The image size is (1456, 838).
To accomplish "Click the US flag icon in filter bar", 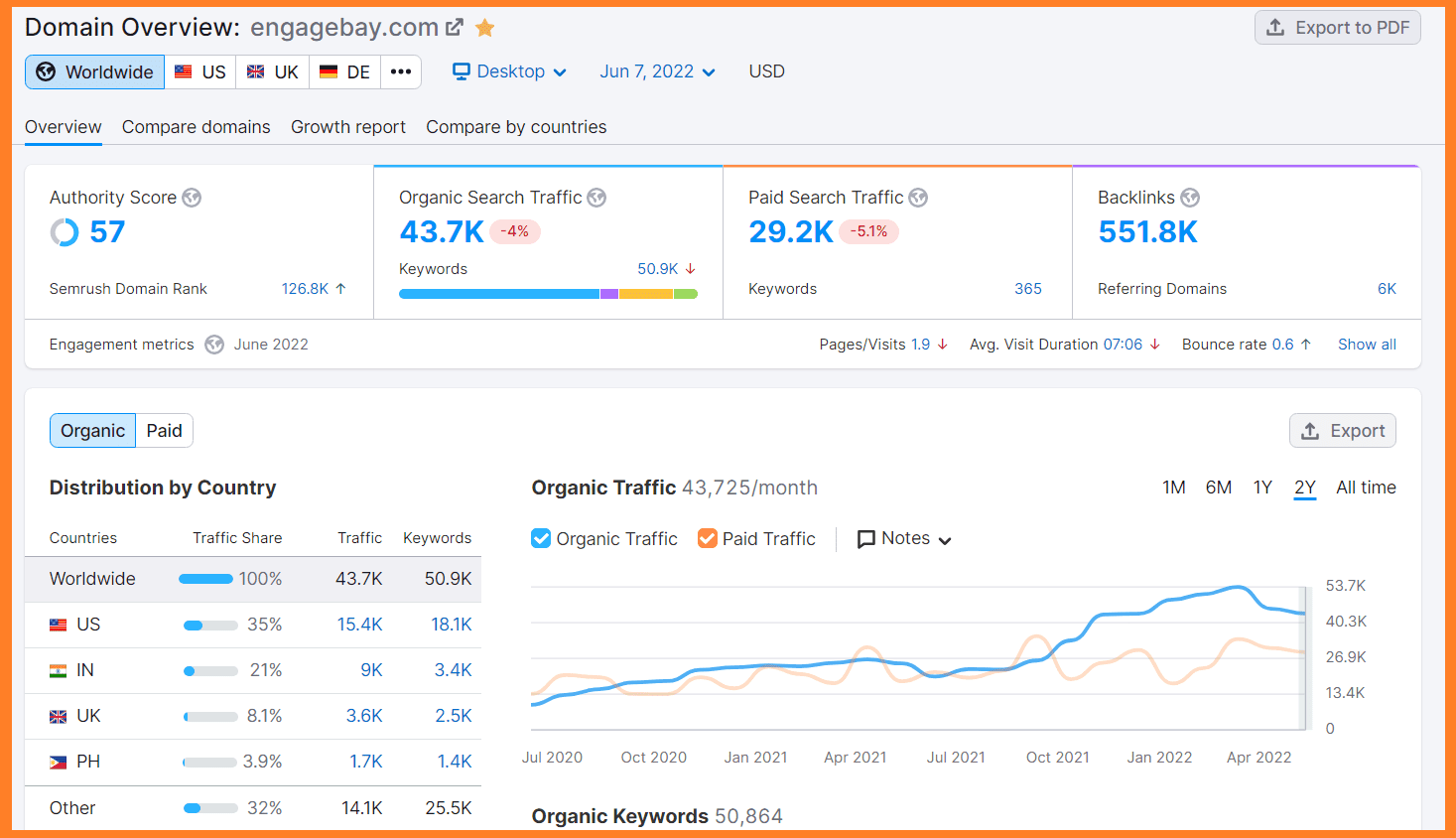I will click(x=184, y=71).
